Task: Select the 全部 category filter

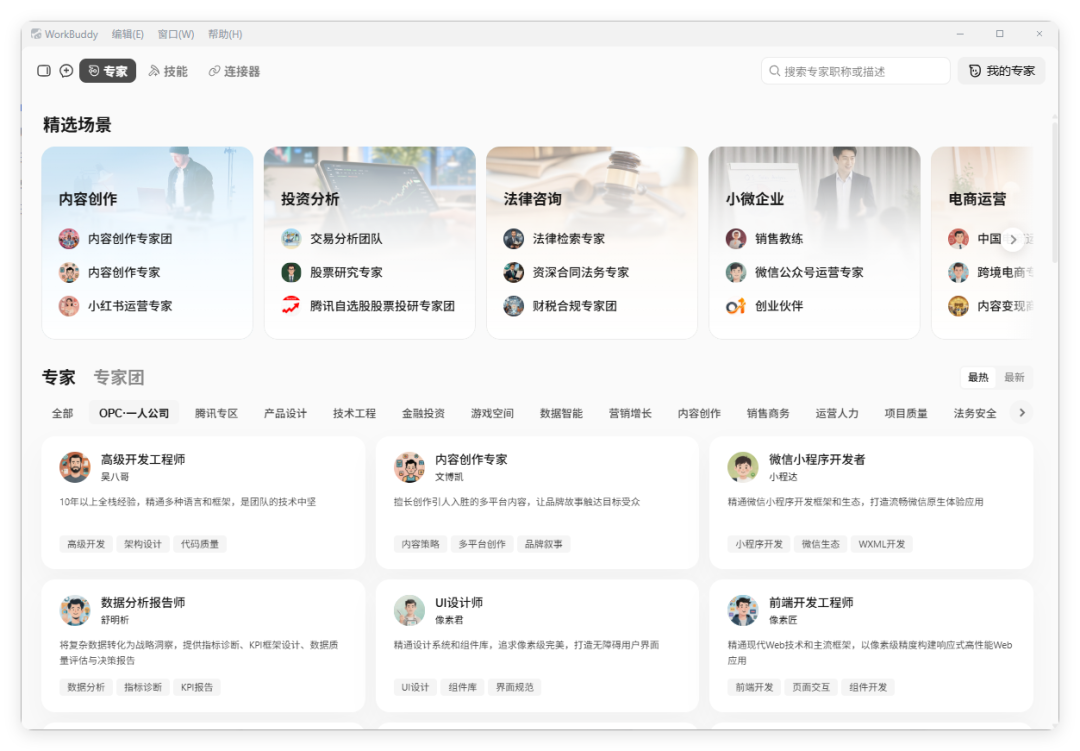Action: 63,413
